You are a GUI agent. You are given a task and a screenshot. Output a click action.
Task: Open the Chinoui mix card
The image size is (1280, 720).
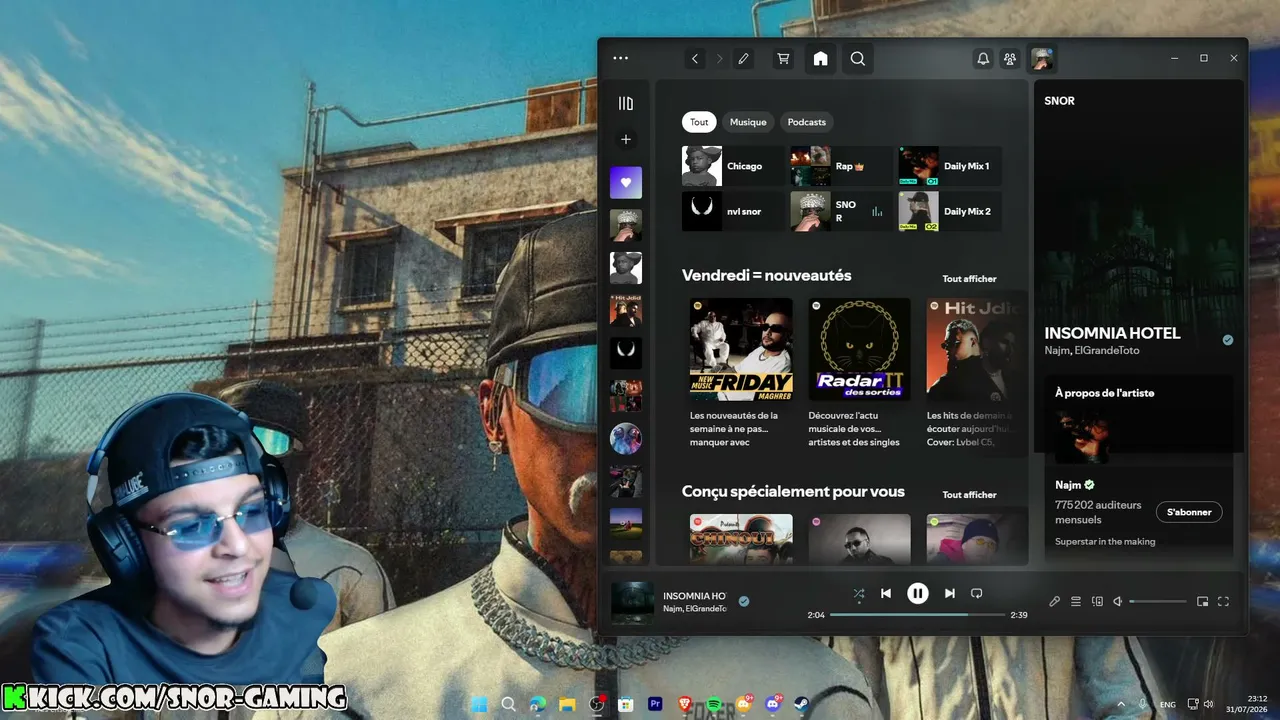pos(741,539)
